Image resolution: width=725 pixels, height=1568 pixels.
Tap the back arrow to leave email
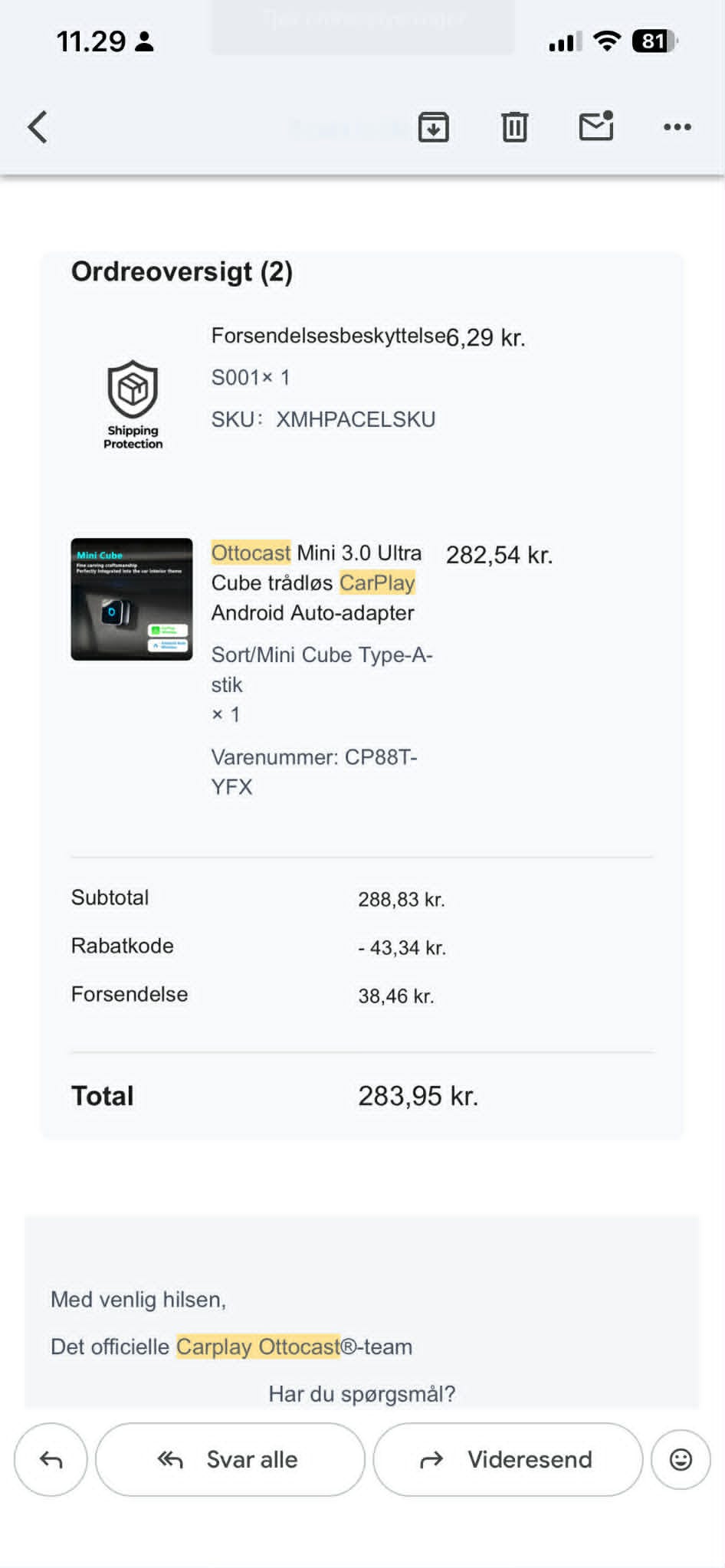[x=38, y=127]
